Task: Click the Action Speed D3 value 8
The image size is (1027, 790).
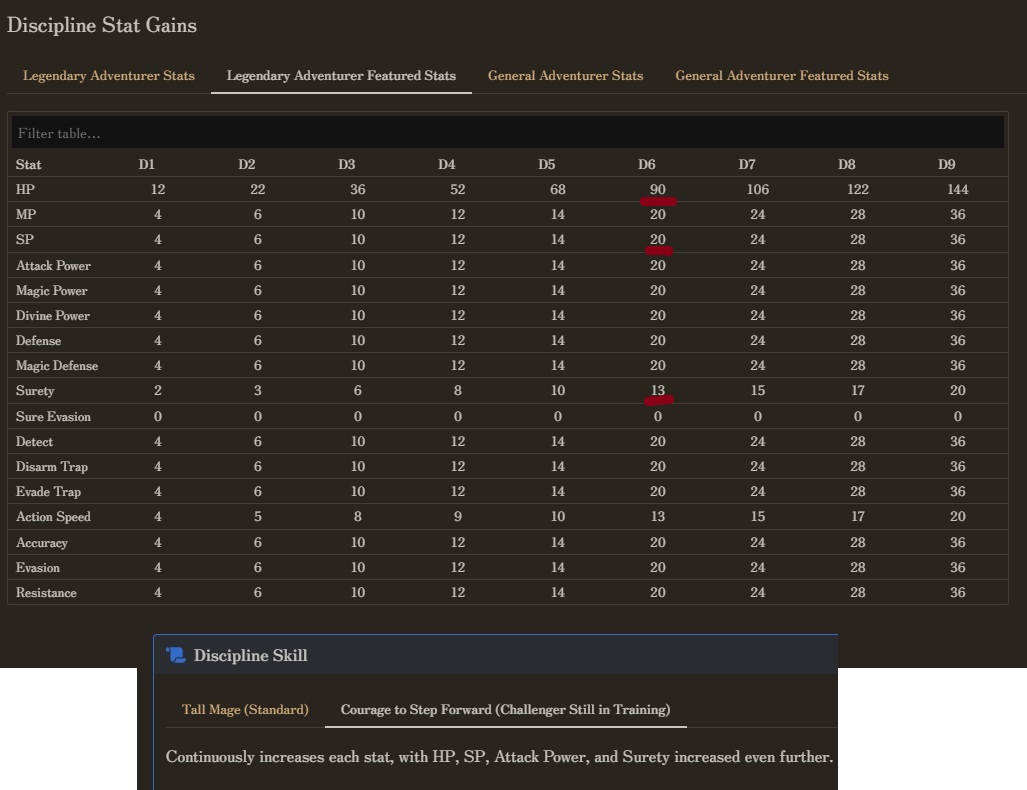Action: (358, 516)
